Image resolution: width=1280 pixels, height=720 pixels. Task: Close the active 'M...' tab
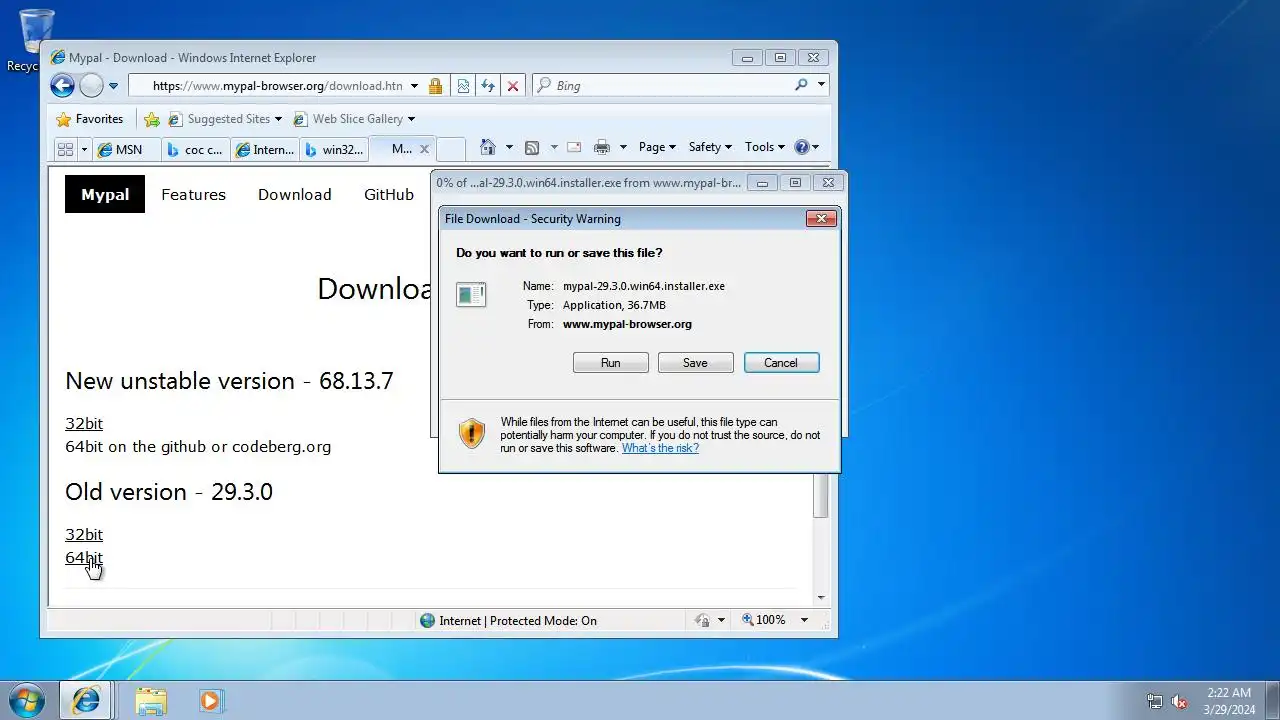(424, 149)
